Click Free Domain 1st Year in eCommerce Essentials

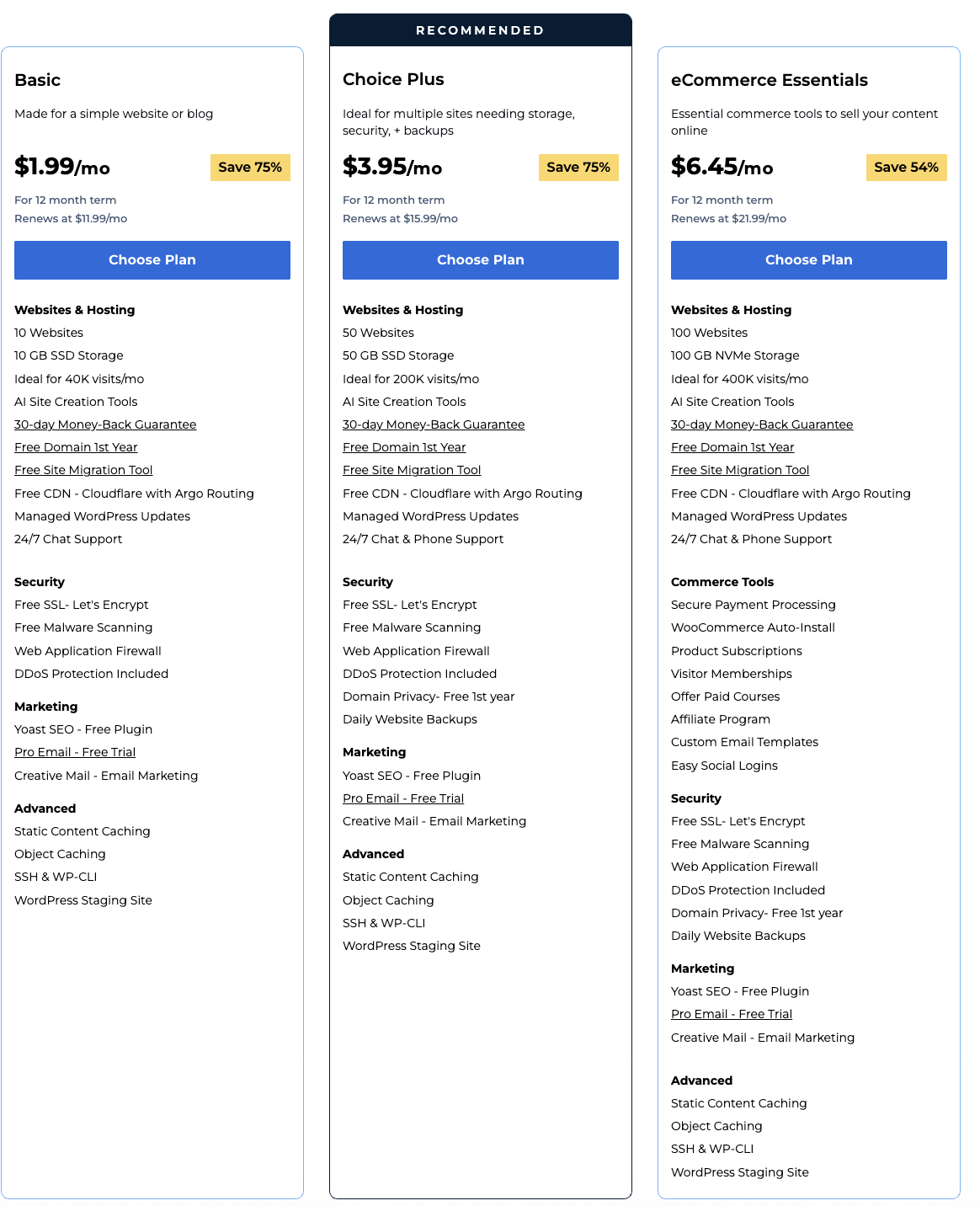pos(732,447)
